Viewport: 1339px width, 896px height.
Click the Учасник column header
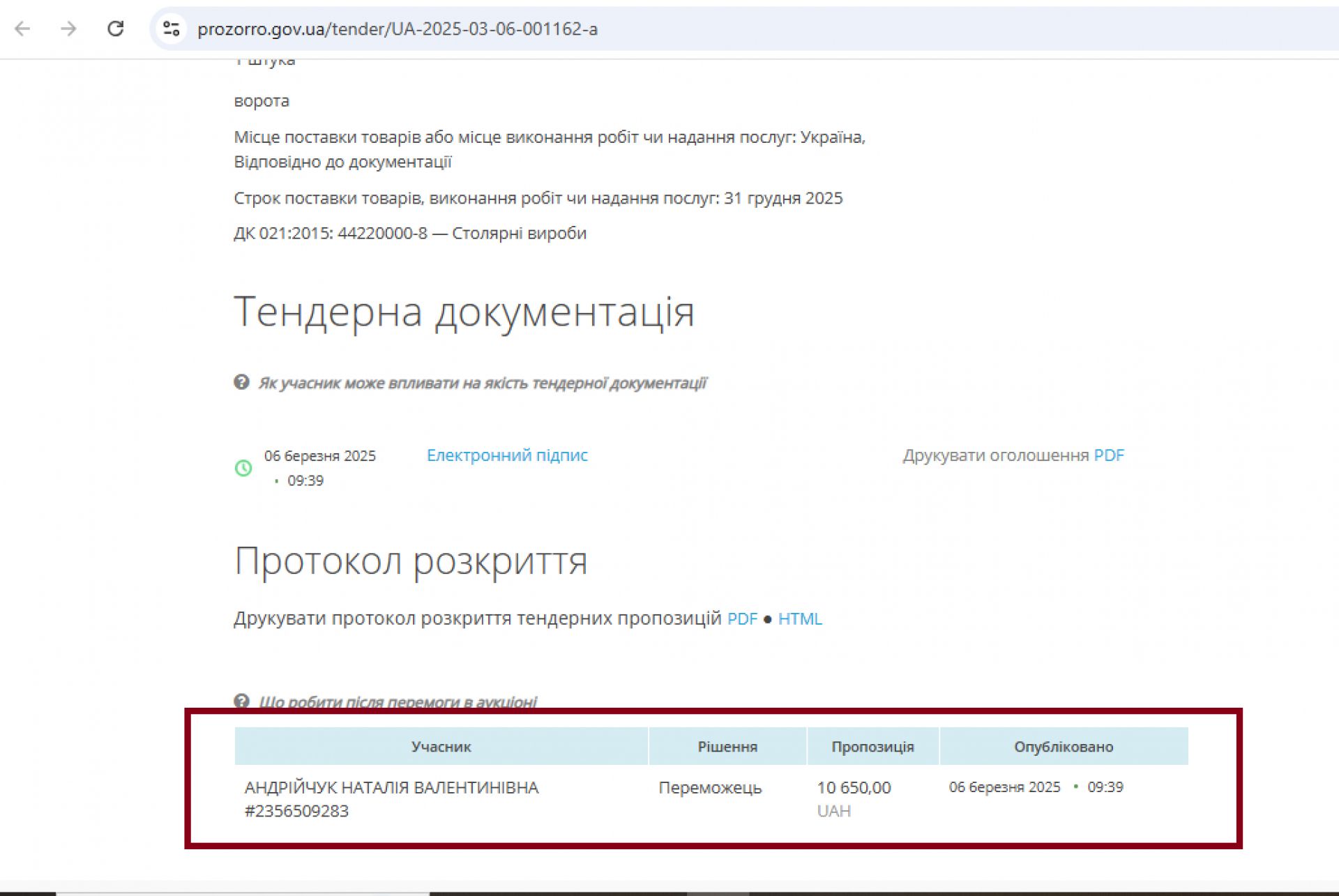click(x=441, y=747)
